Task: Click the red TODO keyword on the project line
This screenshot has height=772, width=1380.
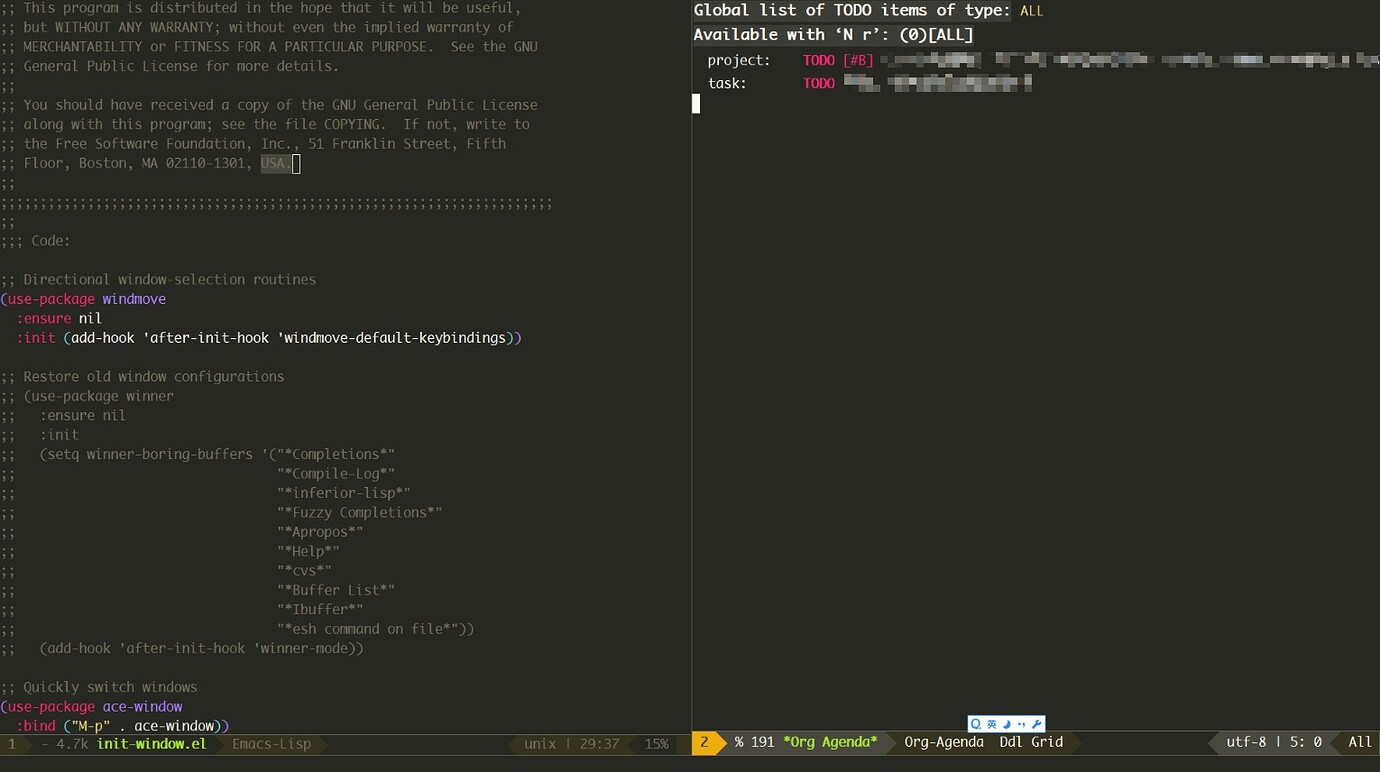Action: point(818,60)
